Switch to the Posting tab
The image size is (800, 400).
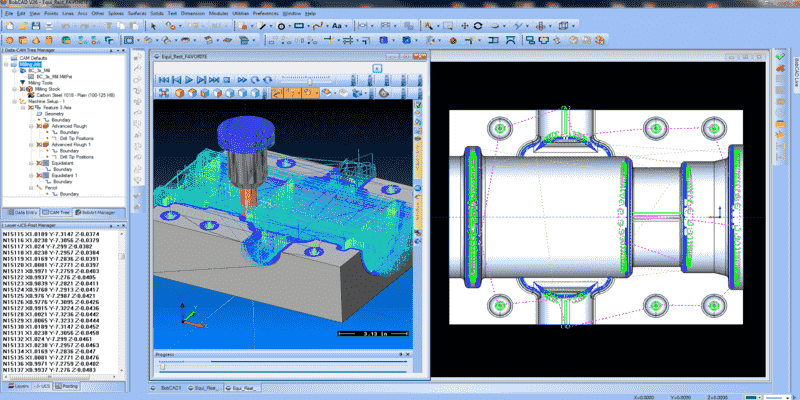pos(66,386)
